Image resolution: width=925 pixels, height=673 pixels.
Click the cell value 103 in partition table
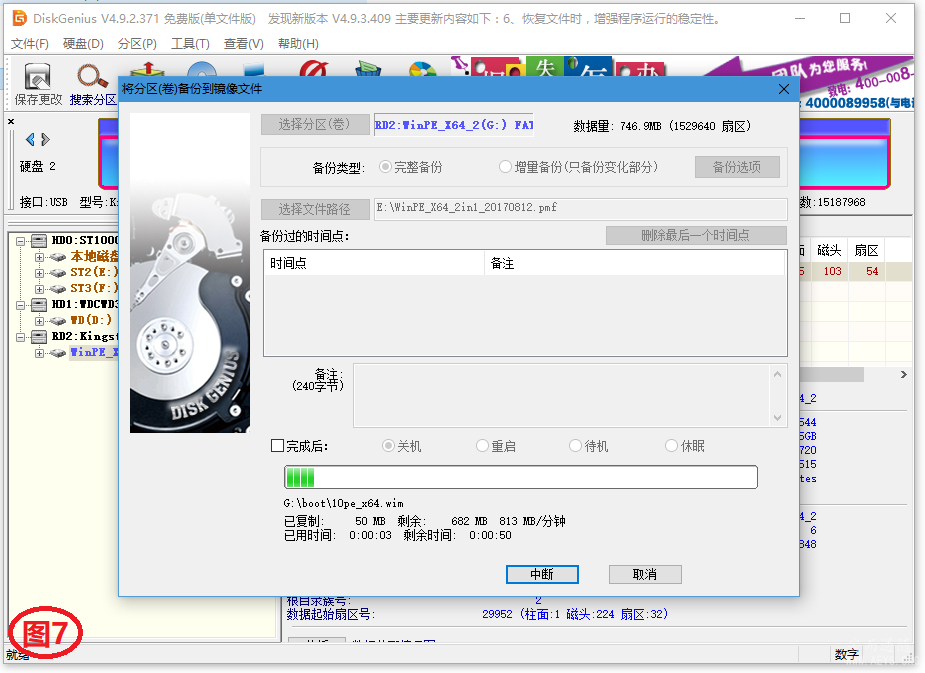tap(832, 271)
